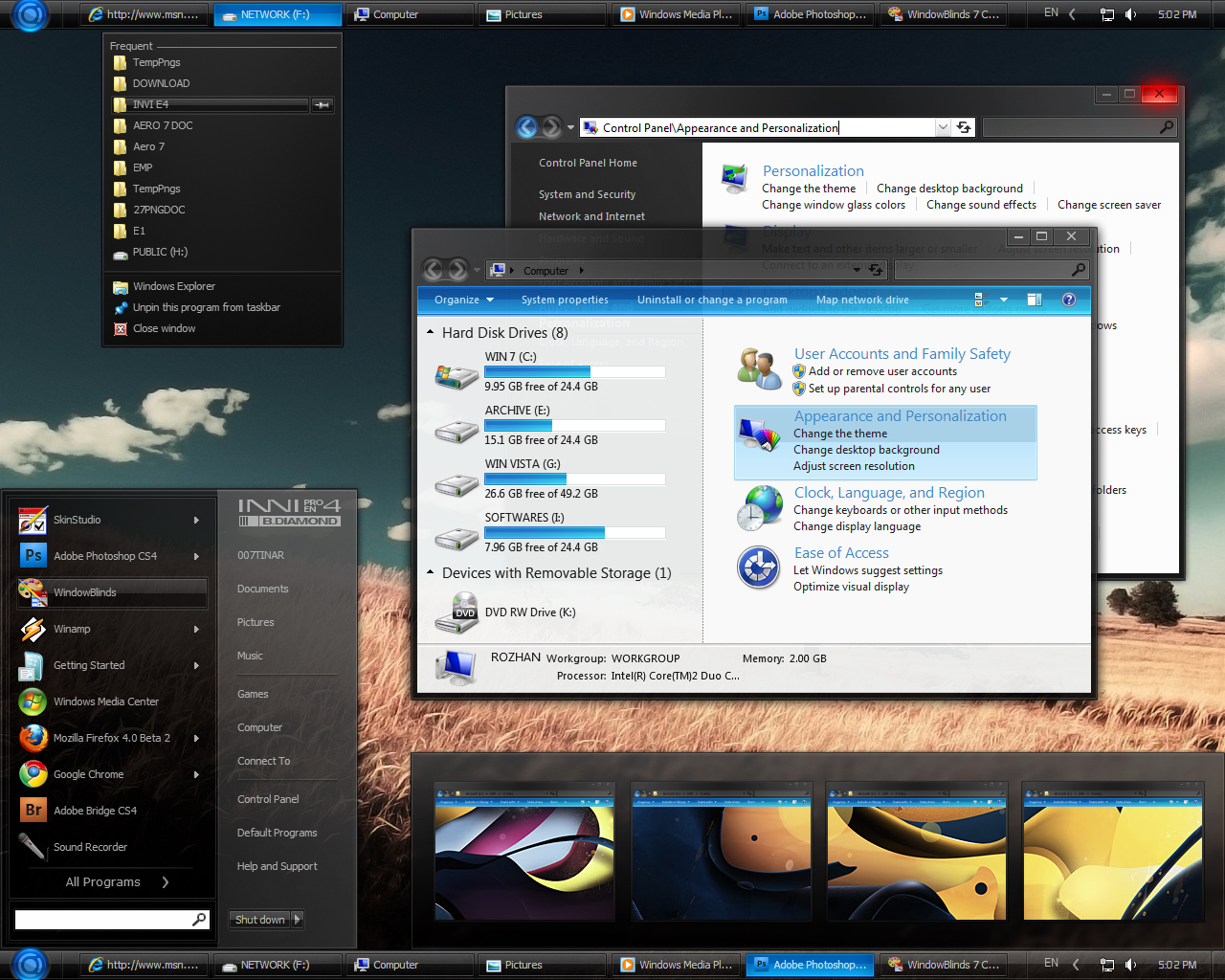Click the EN language indicator in top taskbar
This screenshot has width=1225, height=980.
[x=1051, y=13]
